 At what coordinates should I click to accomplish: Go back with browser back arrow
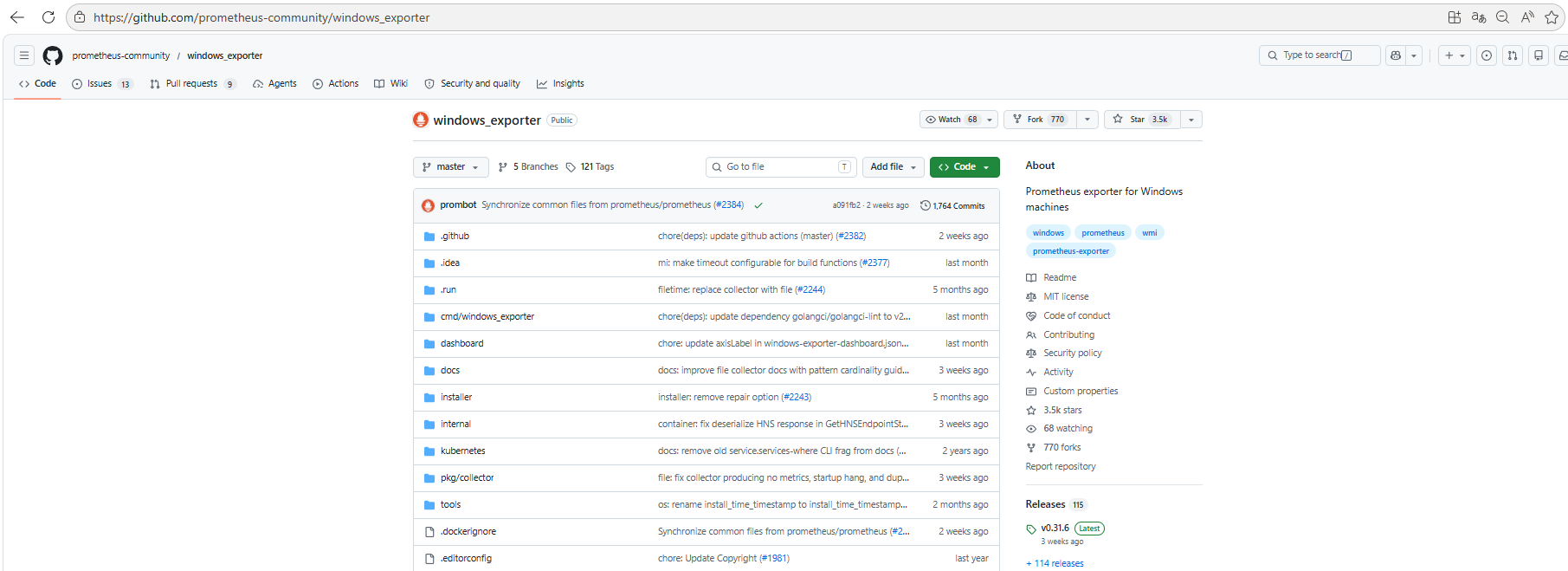(16, 17)
